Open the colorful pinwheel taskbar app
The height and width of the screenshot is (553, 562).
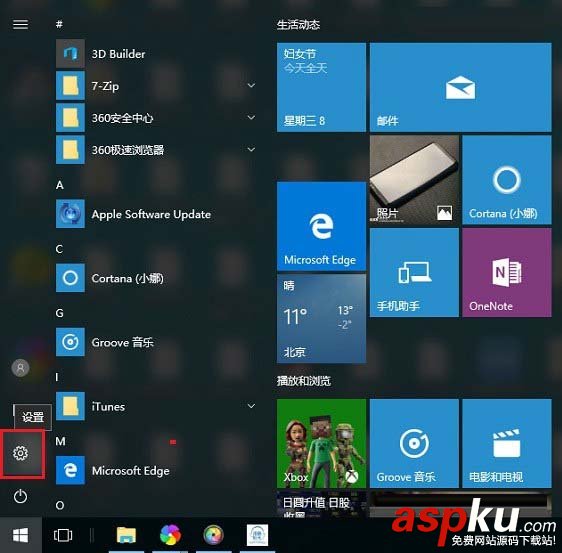pos(170,535)
